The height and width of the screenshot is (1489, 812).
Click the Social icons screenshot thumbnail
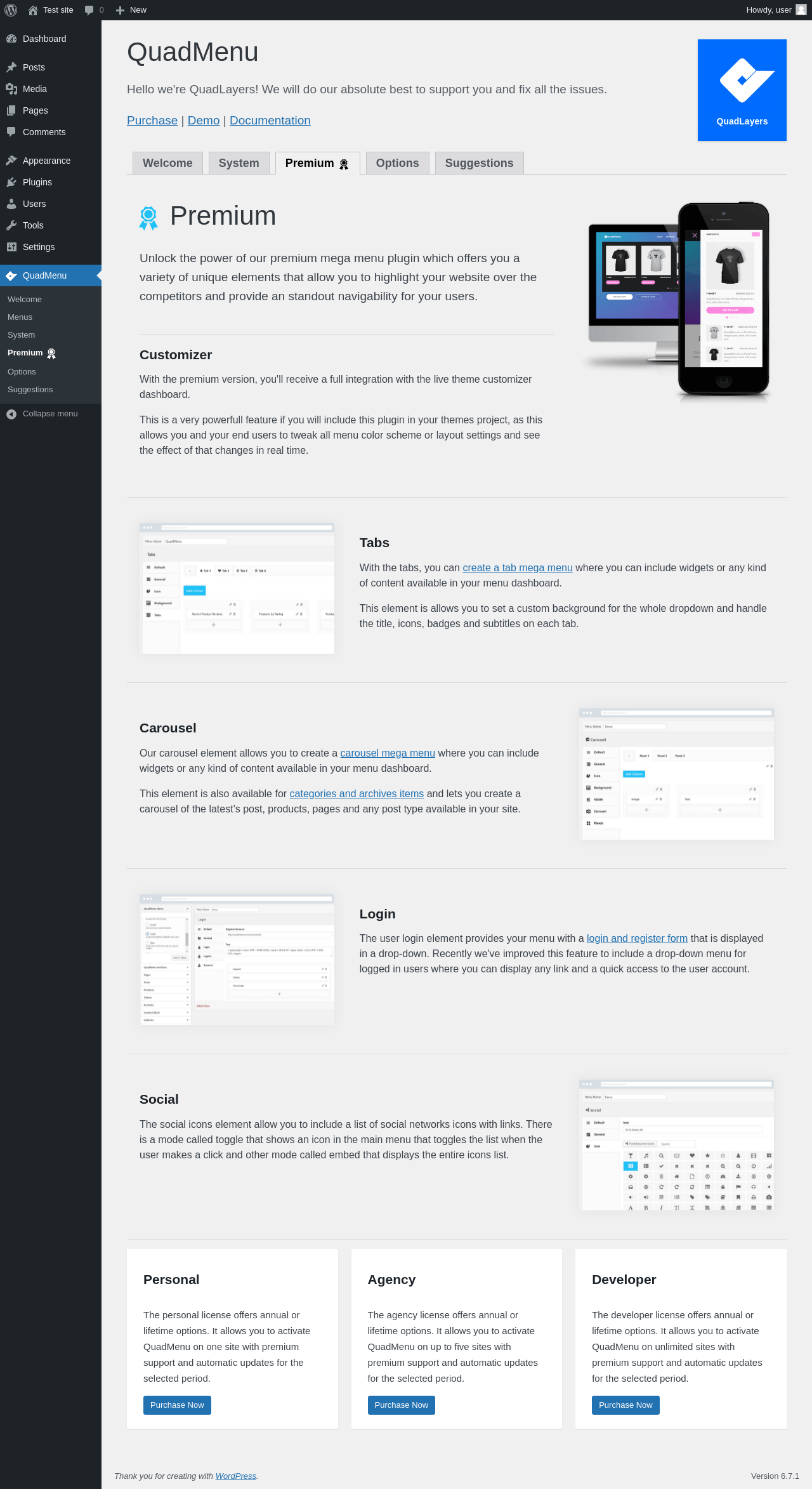click(x=676, y=1145)
